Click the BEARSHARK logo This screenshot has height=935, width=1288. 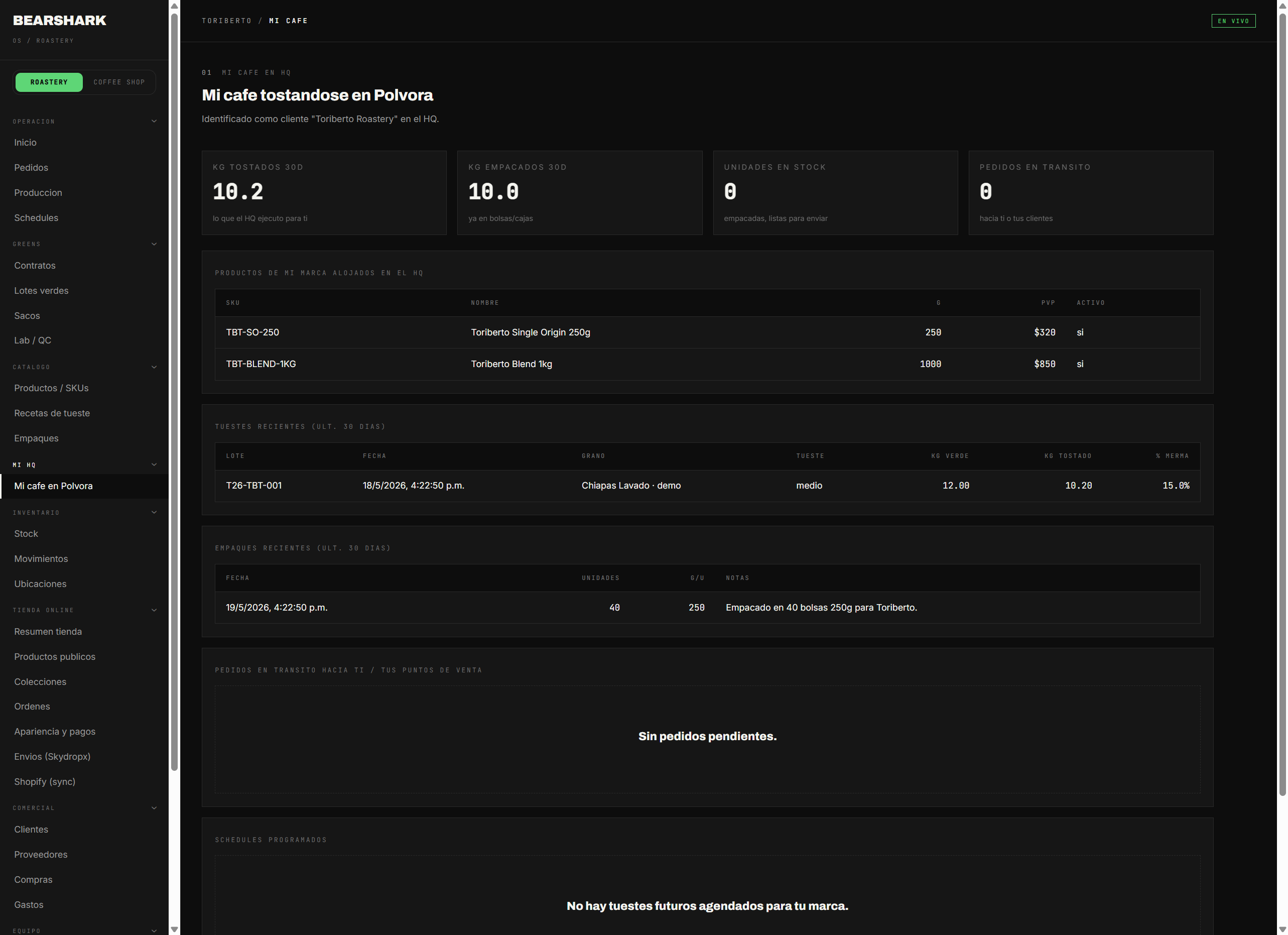click(60, 21)
